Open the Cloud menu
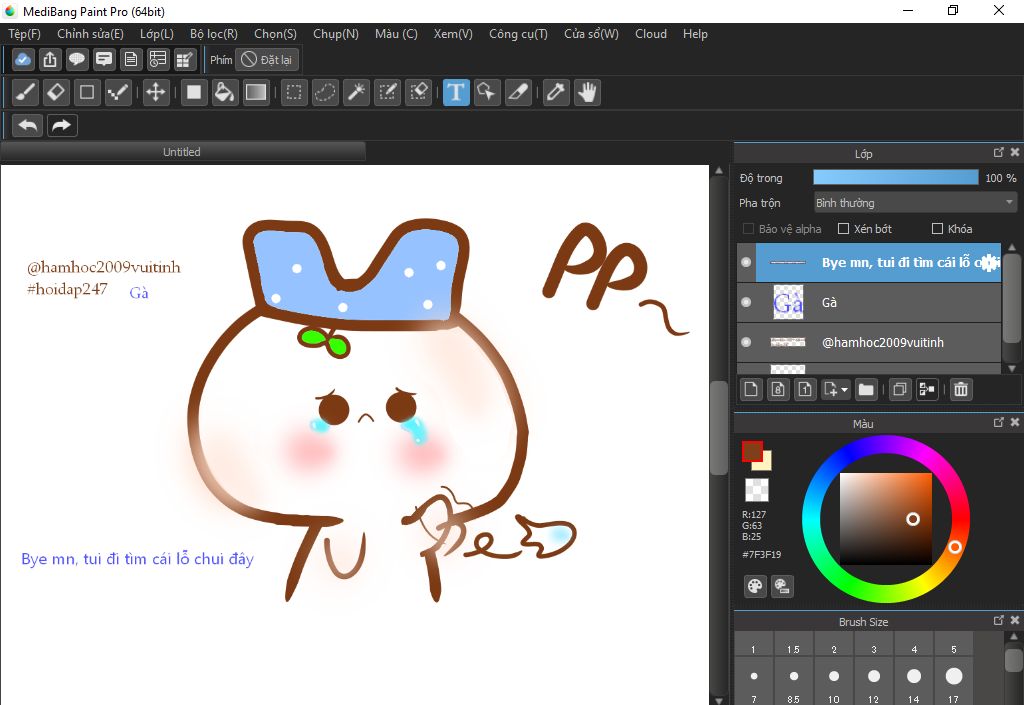 (650, 34)
